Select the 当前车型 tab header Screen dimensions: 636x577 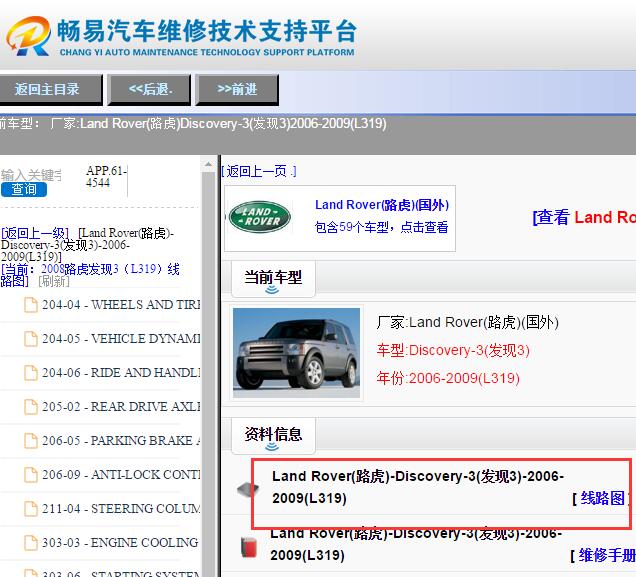click(273, 279)
